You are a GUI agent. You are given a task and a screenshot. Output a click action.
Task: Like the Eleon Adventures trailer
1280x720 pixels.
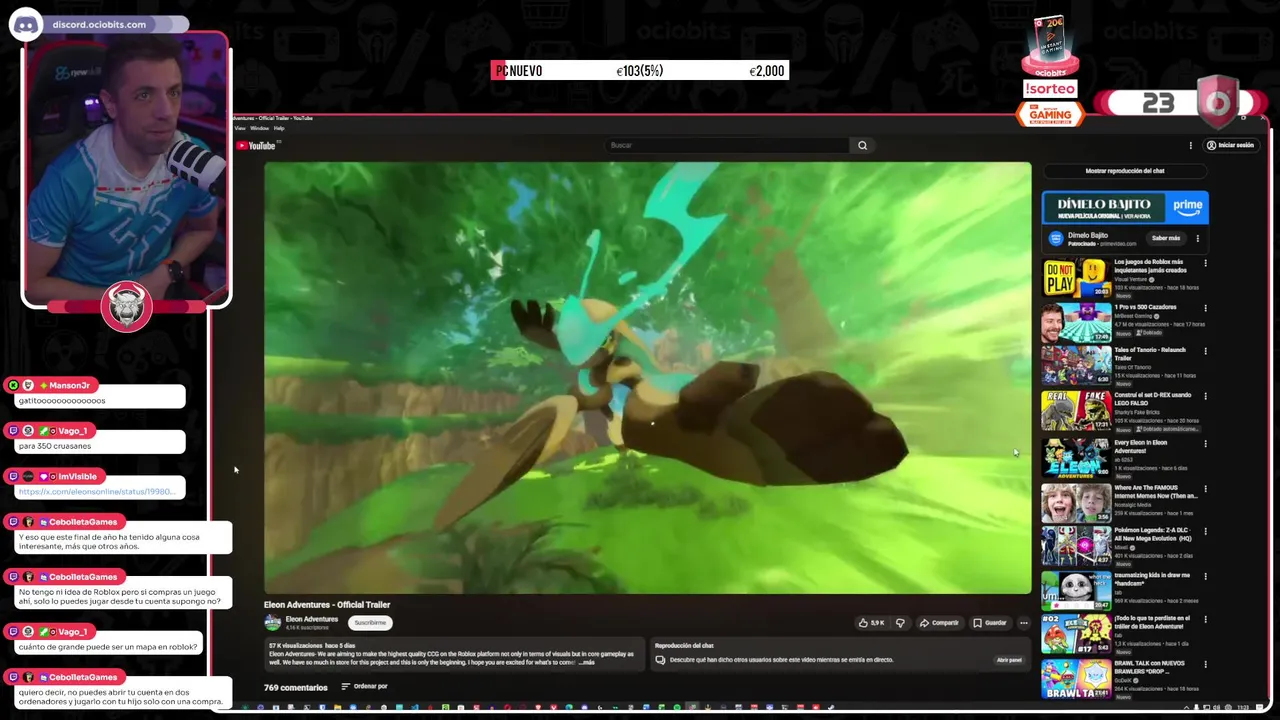[x=871, y=623]
